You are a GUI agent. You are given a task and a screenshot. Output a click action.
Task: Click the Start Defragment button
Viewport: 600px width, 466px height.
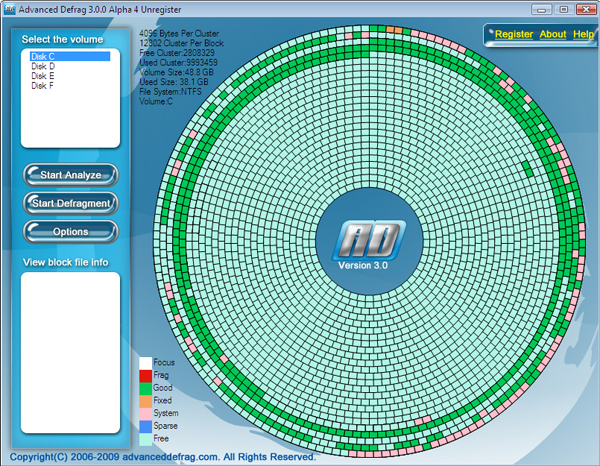point(71,203)
